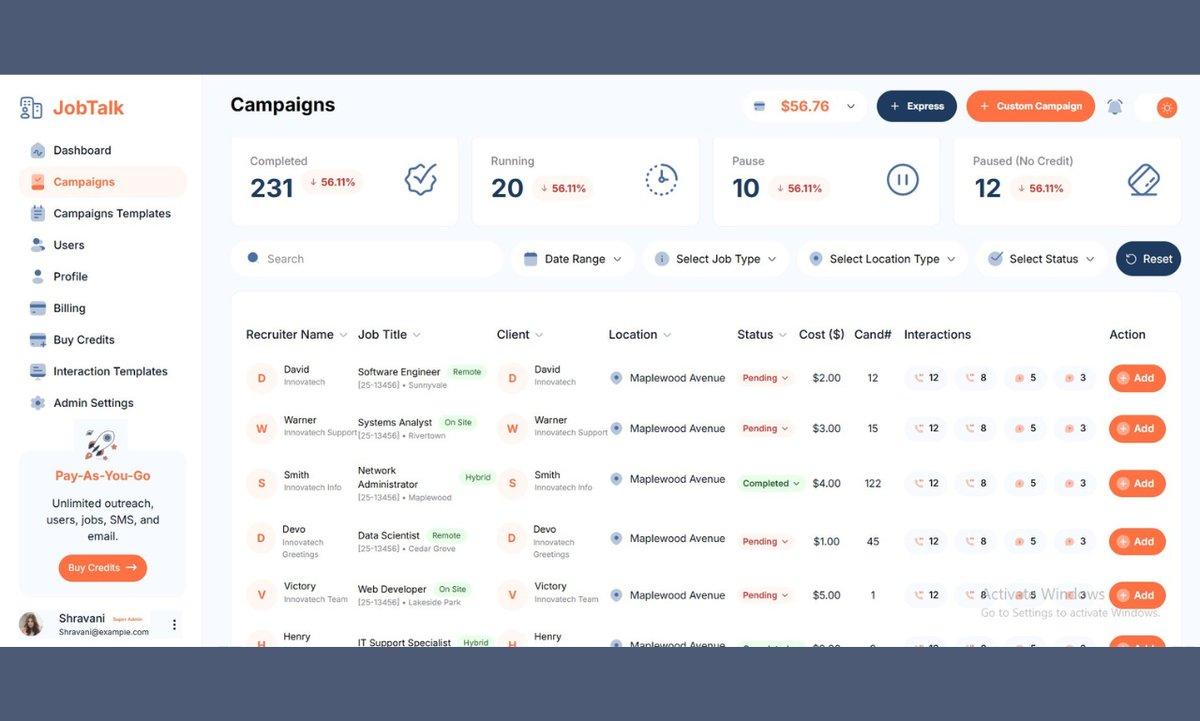
Task: Click the Paused (No Credit) card icon
Action: tap(1143, 180)
